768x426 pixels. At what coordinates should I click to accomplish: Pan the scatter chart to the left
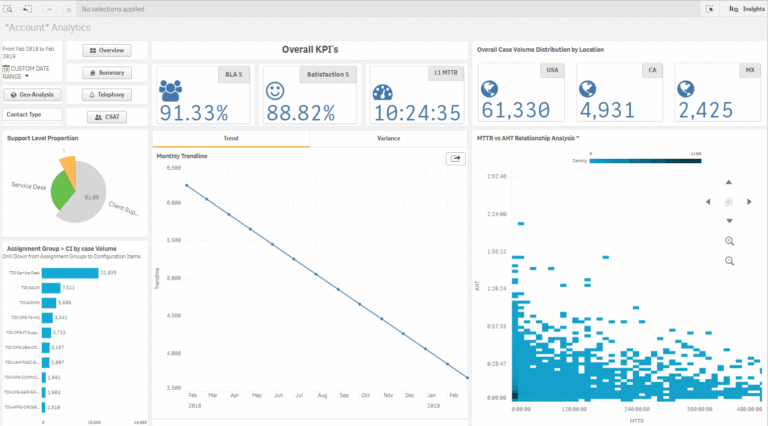pyautogui.click(x=710, y=201)
